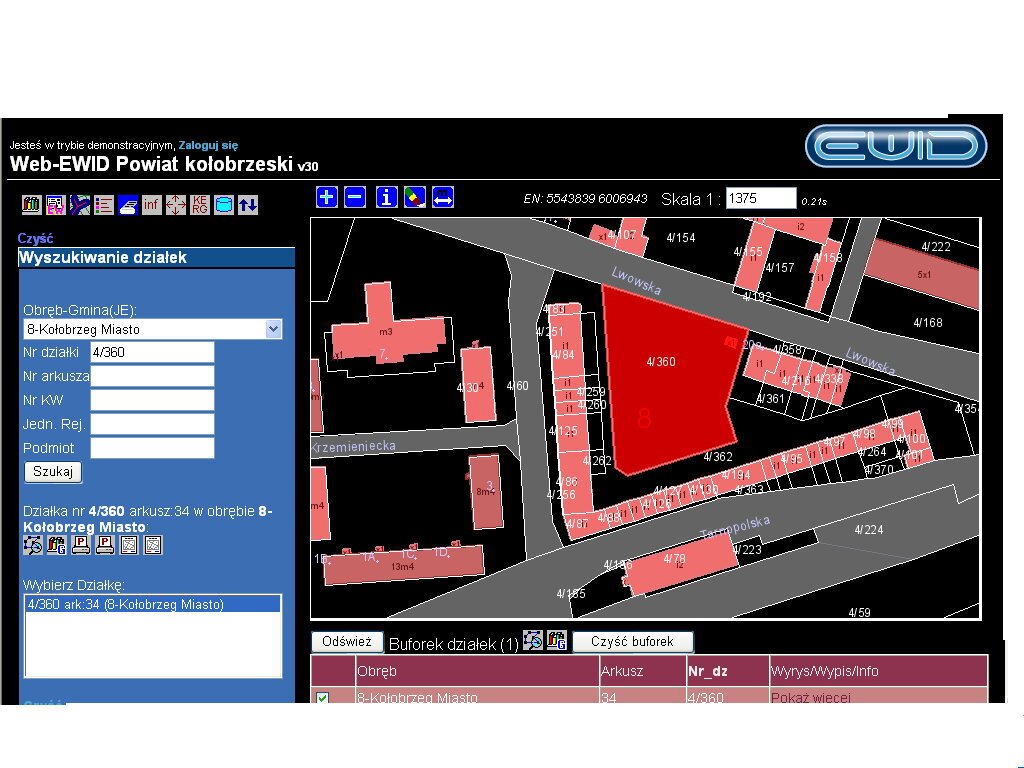Viewport: 1024px width, 768px height.
Task: Focus the 'Jedn. Rej.' input field
Action: pyautogui.click(x=152, y=424)
